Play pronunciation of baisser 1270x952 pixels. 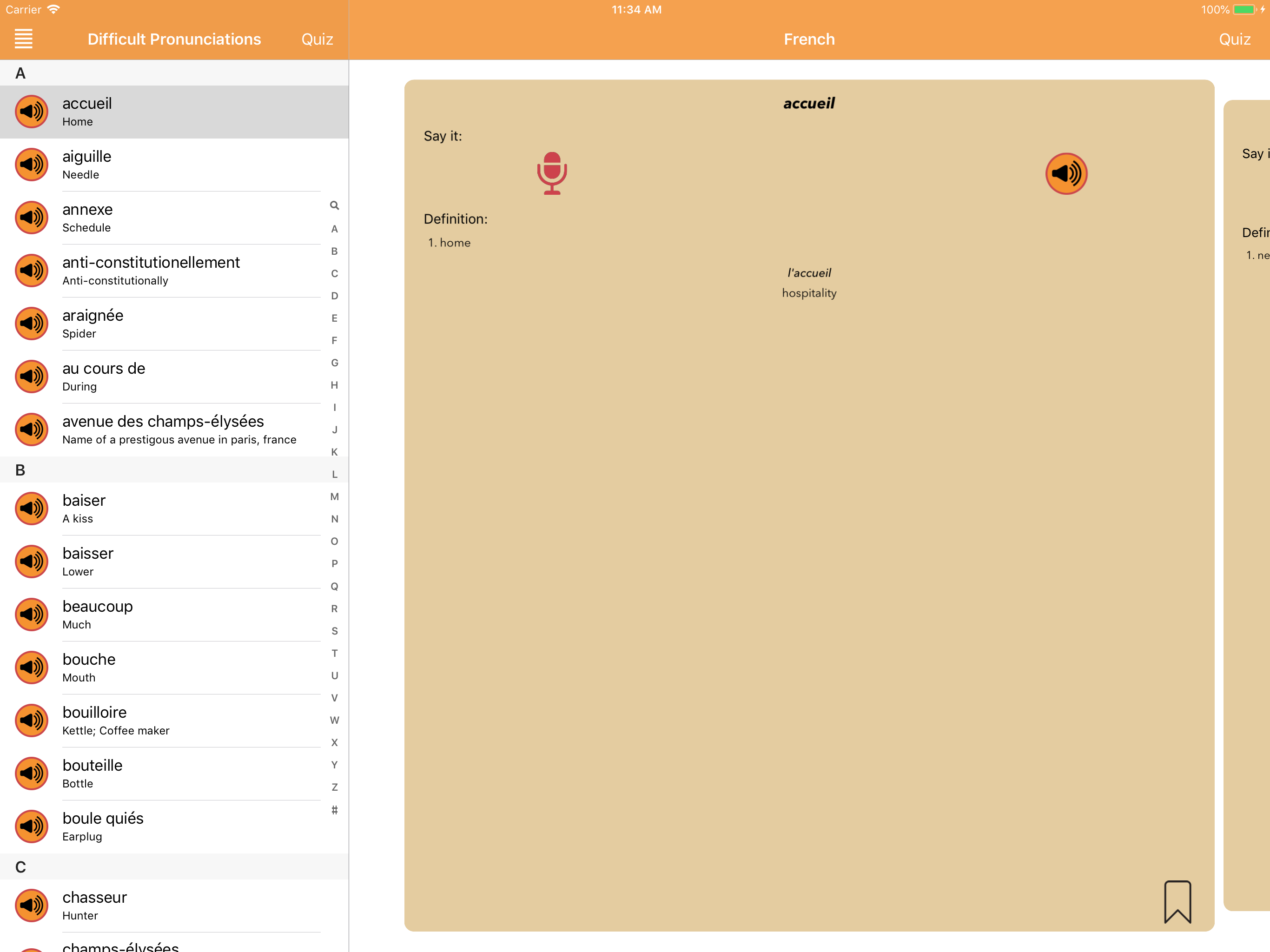coord(32,562)
